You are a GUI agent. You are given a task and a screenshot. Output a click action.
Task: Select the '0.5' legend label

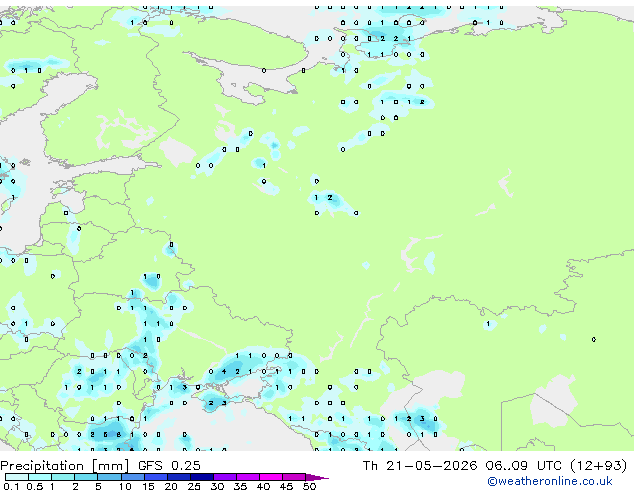(x=34, y=486)
